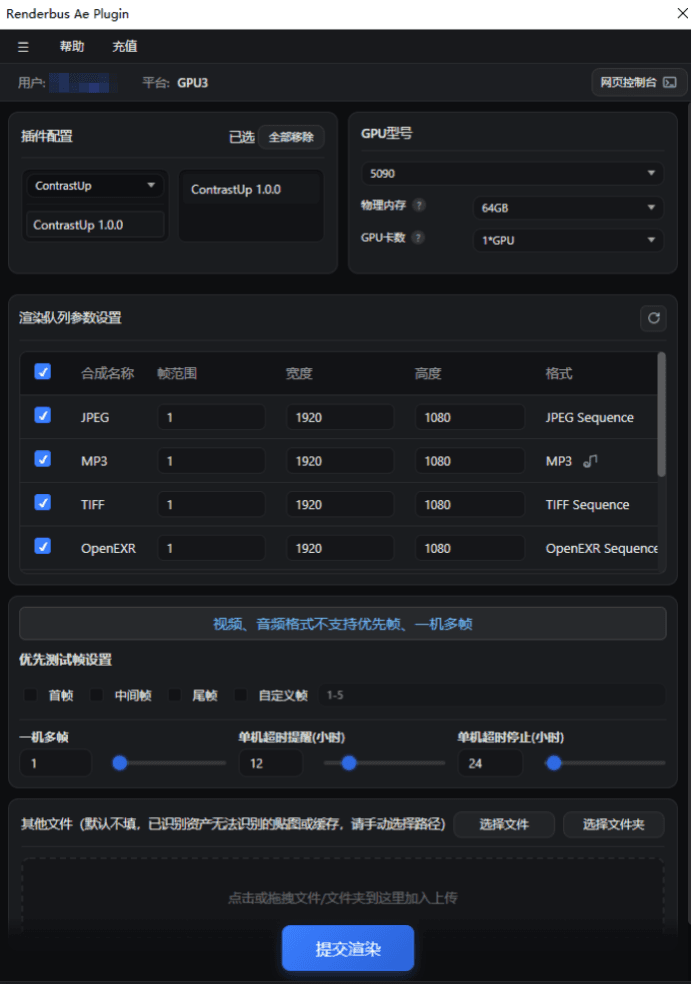Uncheck the JPEG composition checkbox
Image resolution: width=692 pixels, height=984 pixels.
(x=43, y=416)
